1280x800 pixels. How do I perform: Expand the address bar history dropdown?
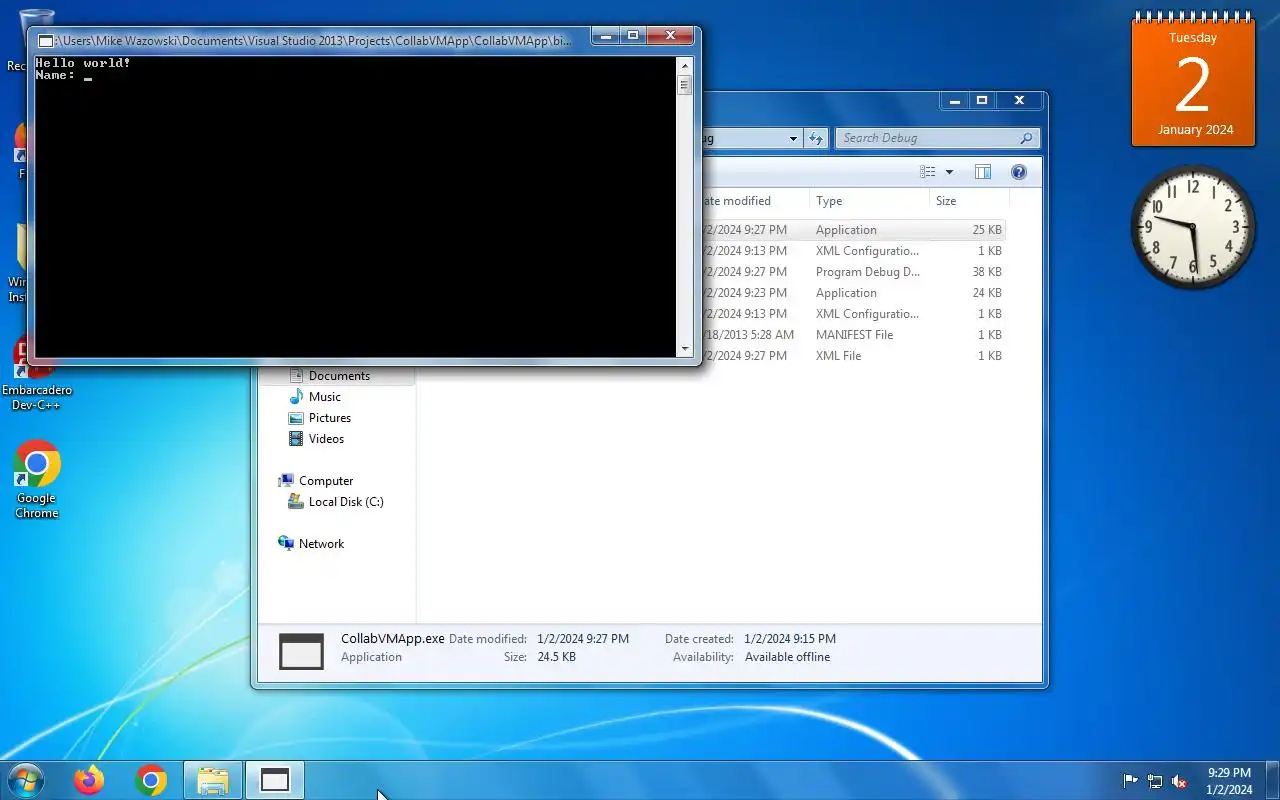click(x=793, y=138)
